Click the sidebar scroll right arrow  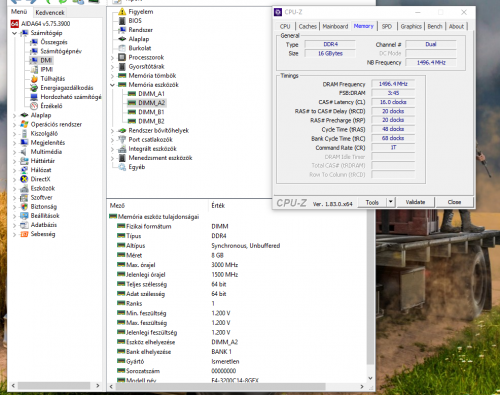tap(98, 386)
